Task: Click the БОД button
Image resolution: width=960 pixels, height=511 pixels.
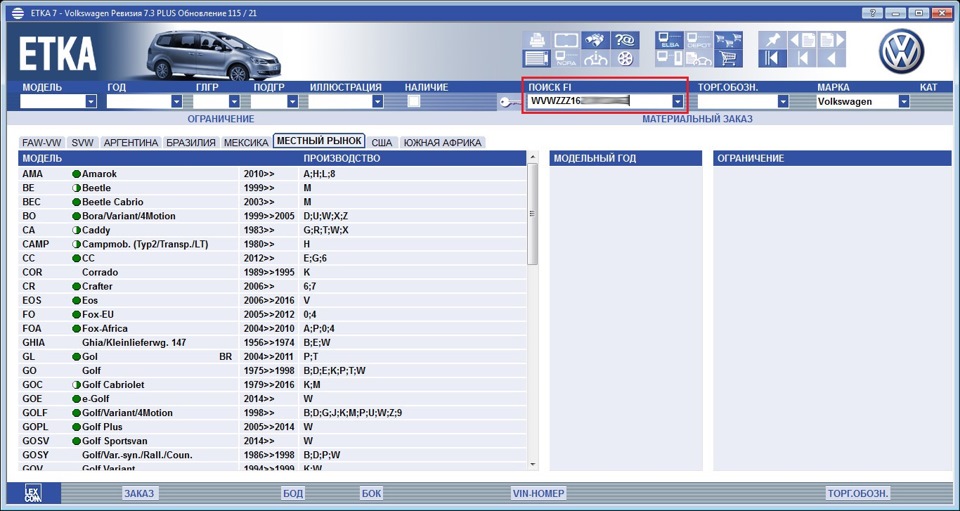Action: [293, 493]
